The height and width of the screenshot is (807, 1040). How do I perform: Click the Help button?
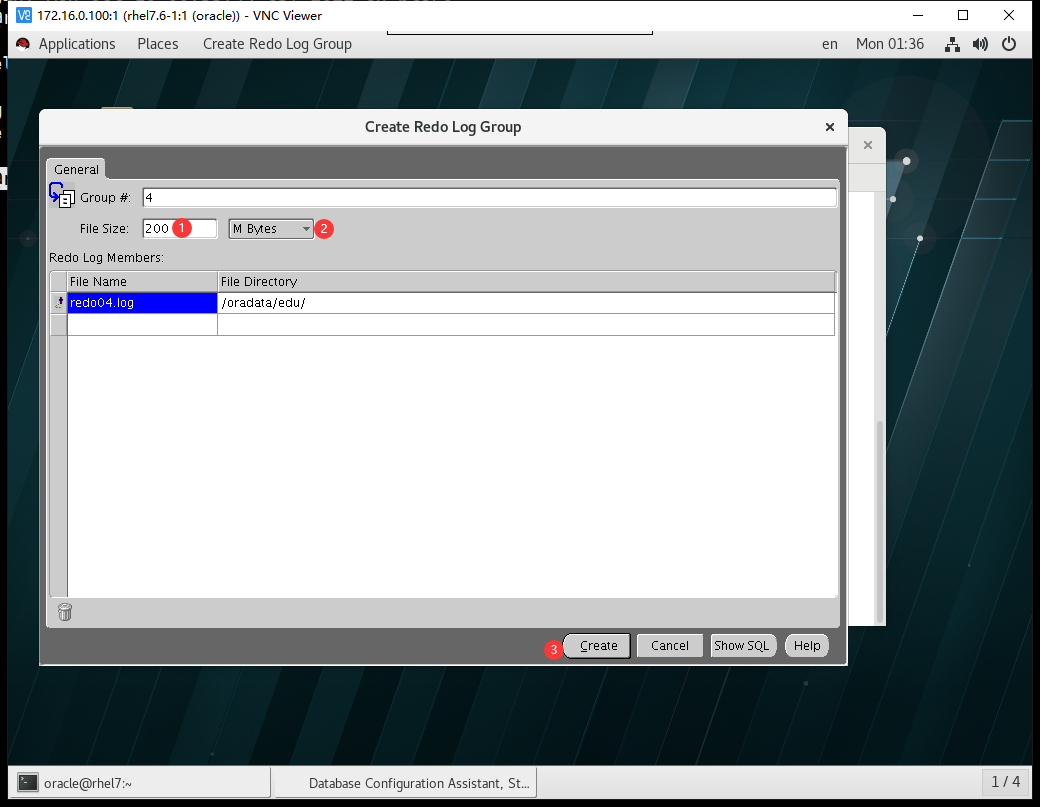(x=807, y=646)
